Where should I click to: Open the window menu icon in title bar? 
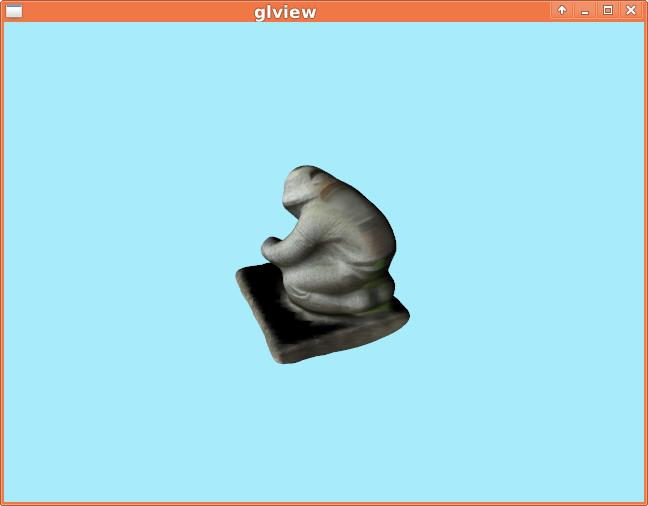coord(13,11)
